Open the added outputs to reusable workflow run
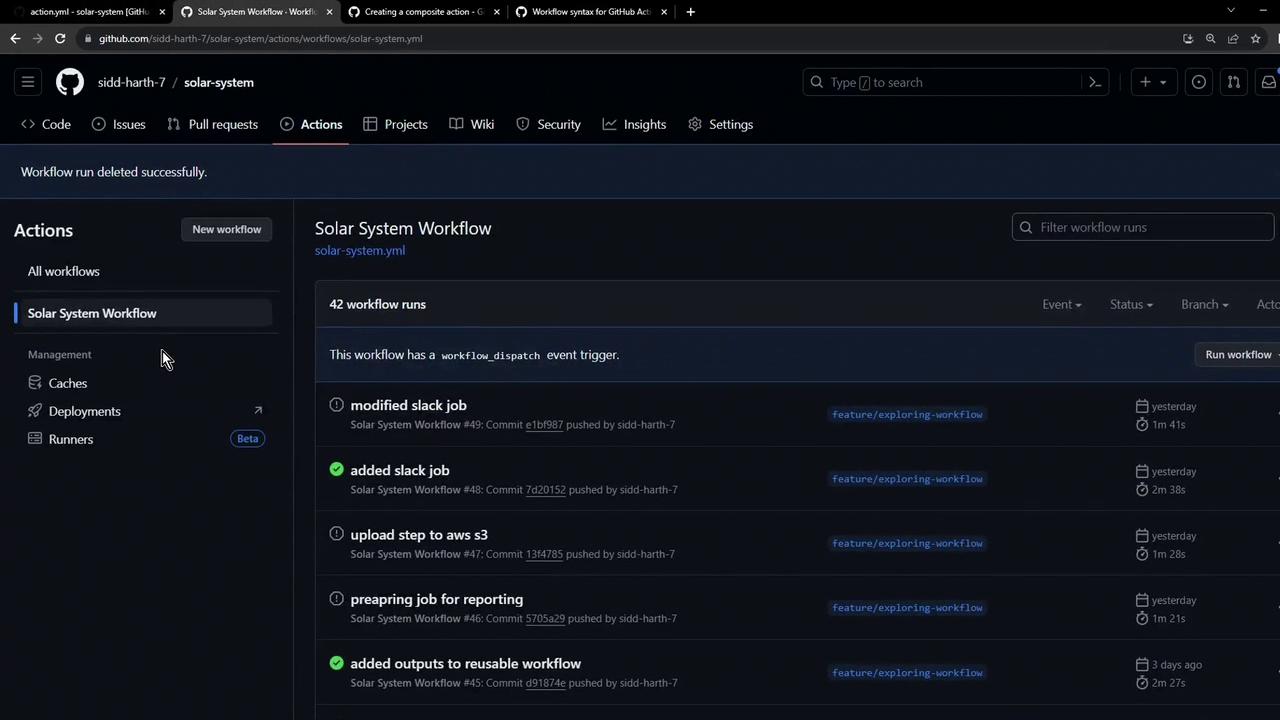Image resolution: width=1280 pixels, height=720 pixels. [466, 663]
